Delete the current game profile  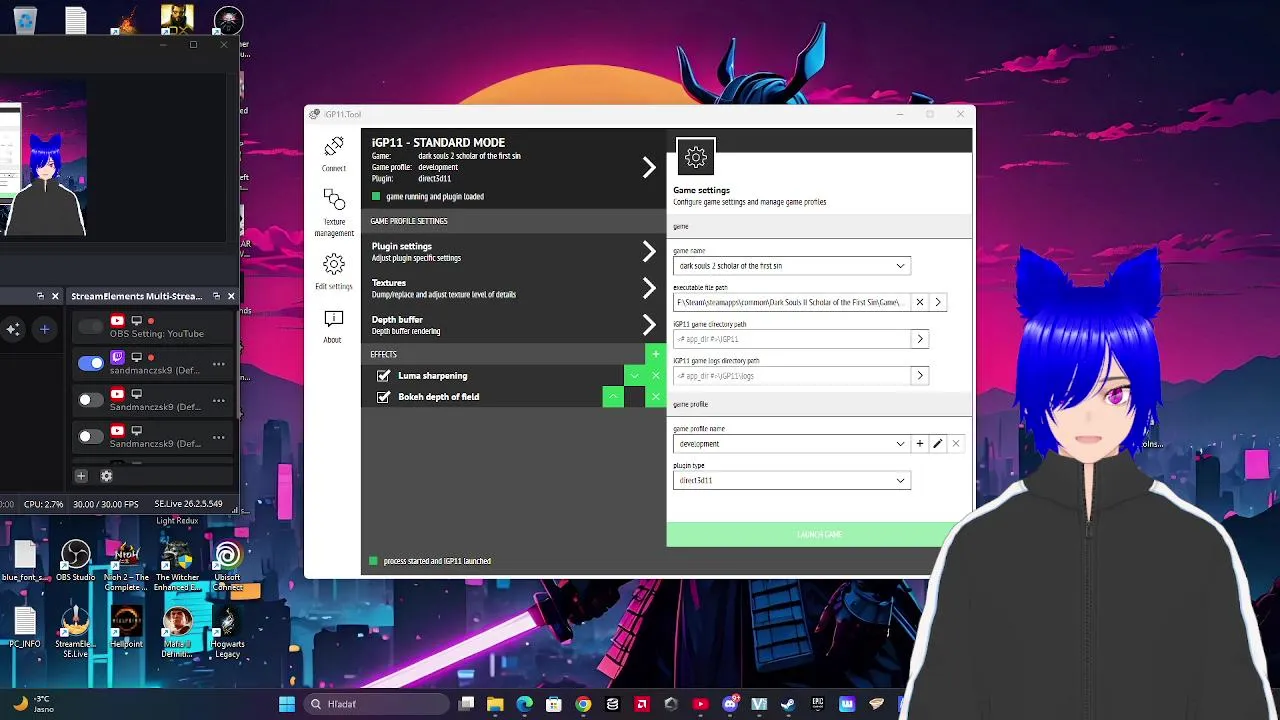point(956,444)
